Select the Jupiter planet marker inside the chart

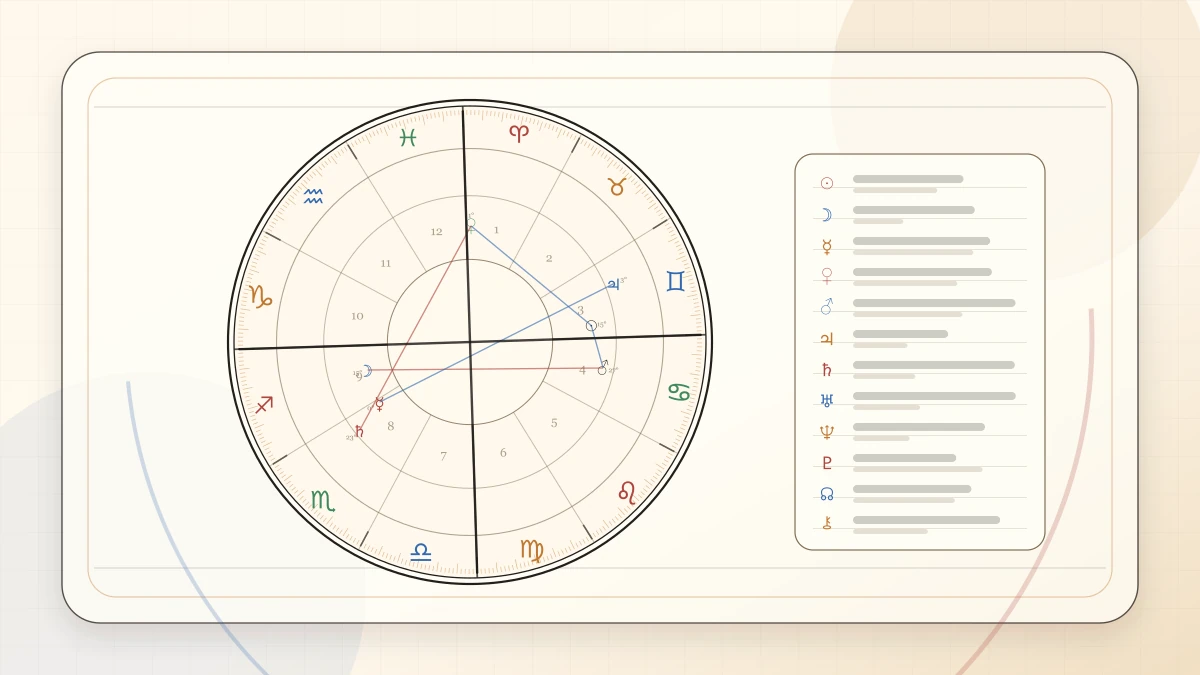[x=612, y=285]
